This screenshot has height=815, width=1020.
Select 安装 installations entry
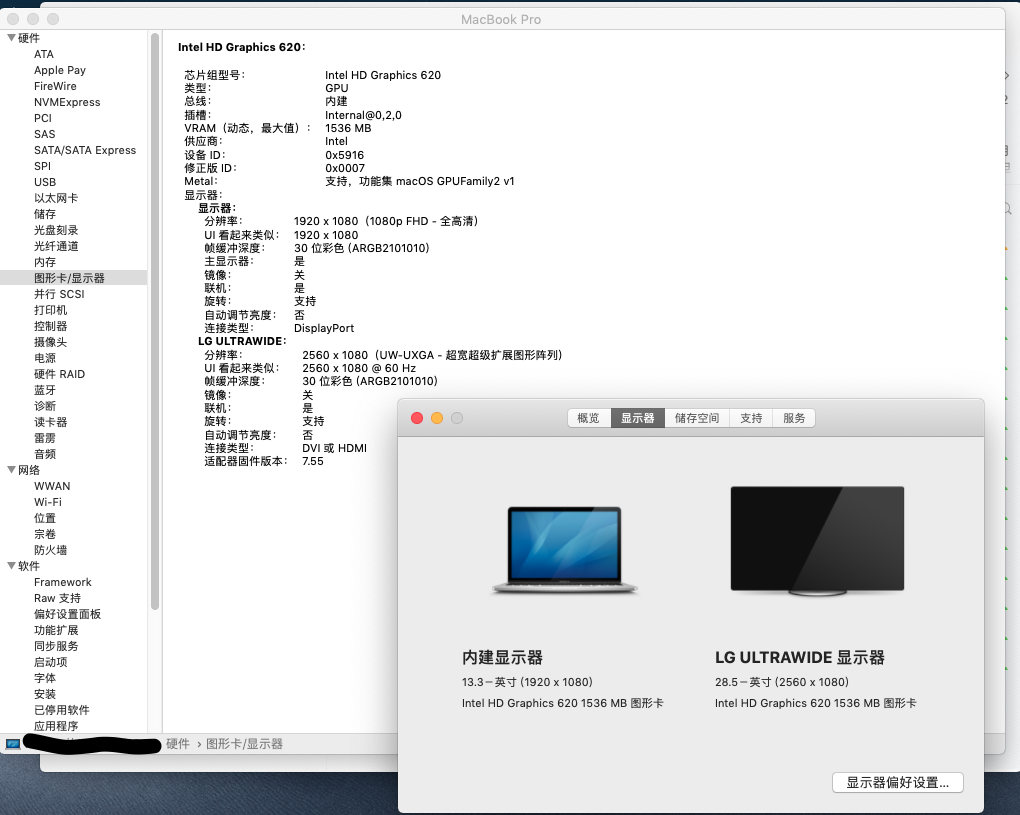[x=45, y=694]
